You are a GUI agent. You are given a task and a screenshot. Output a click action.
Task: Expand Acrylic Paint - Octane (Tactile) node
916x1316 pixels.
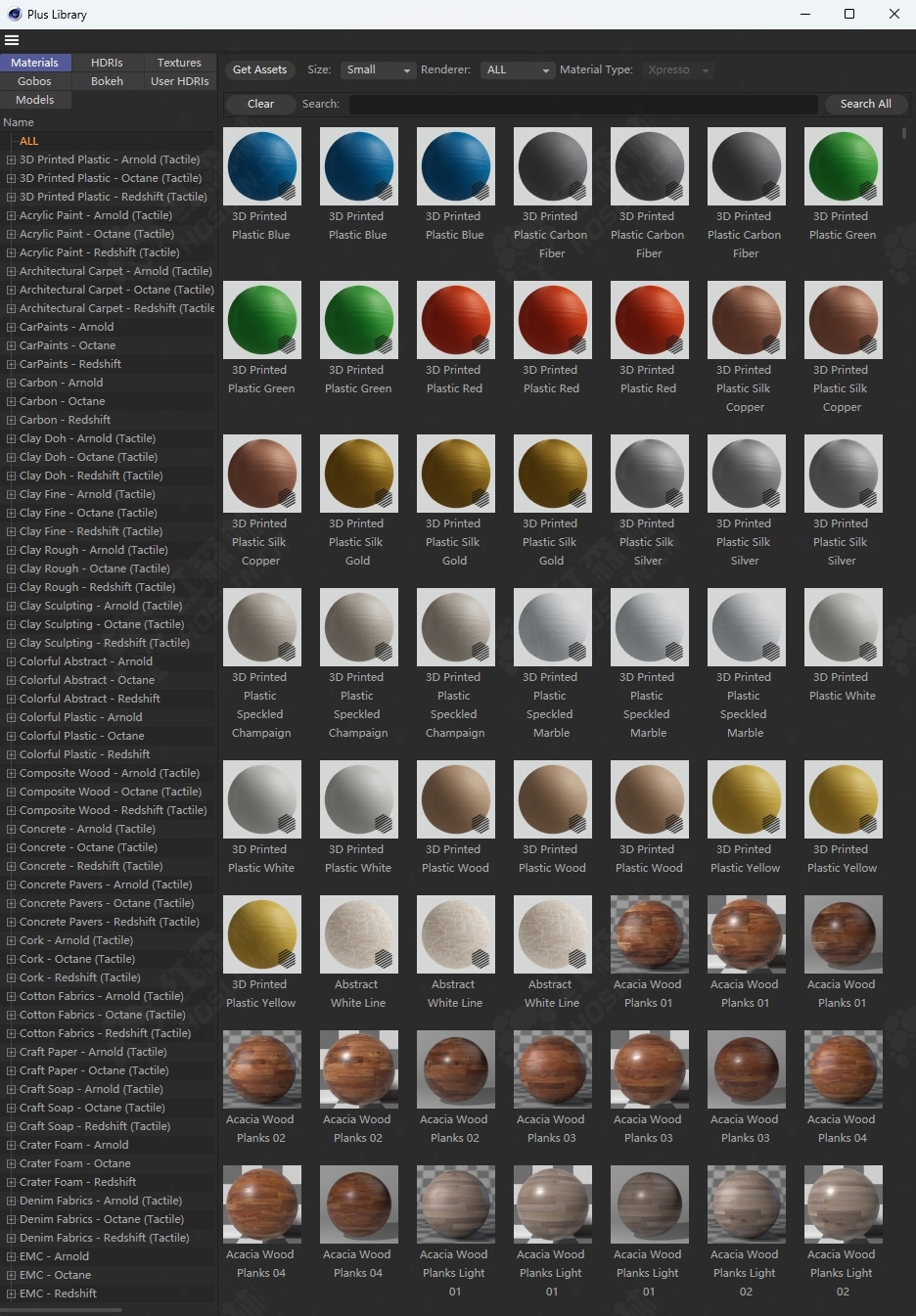pos(11,234)
